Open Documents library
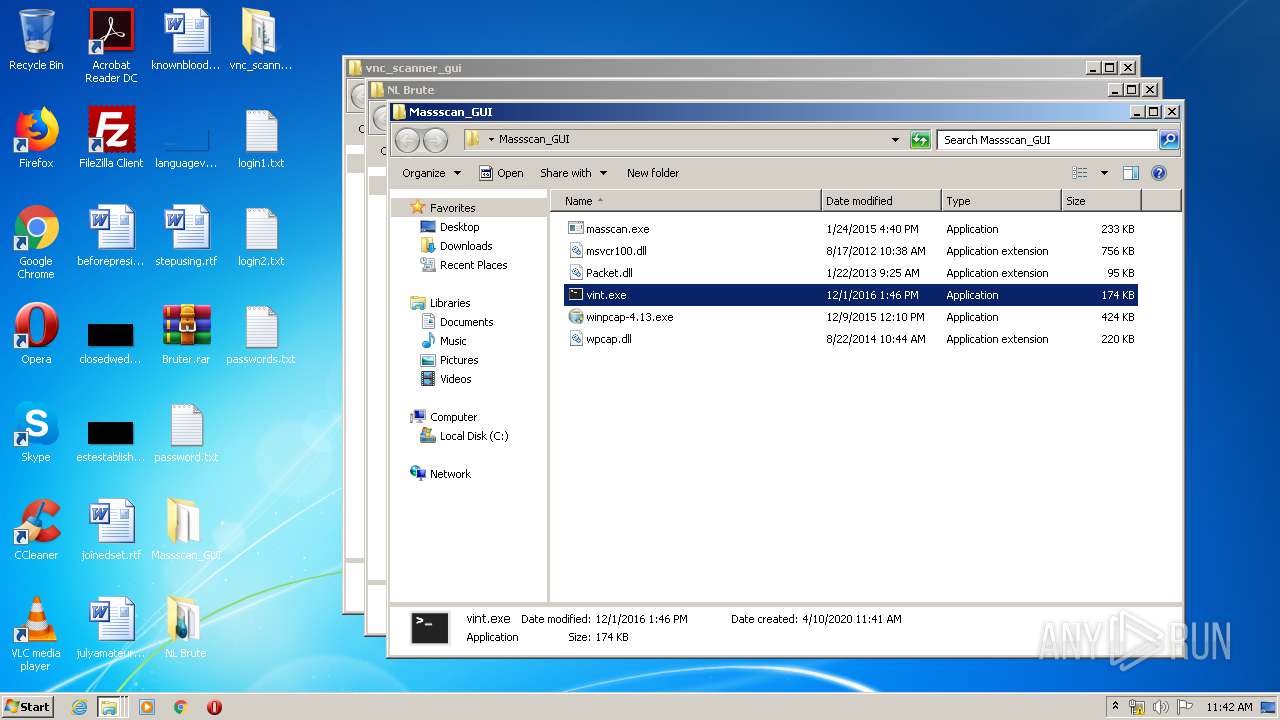Screen dimensions: 1280x720 (457, 322)
